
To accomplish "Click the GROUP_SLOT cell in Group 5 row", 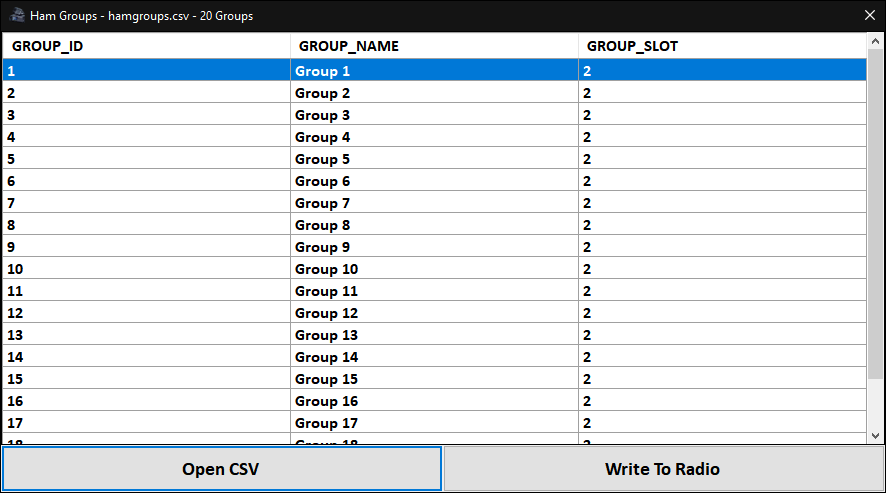I will pyautogui.click(x=723, y=159).
